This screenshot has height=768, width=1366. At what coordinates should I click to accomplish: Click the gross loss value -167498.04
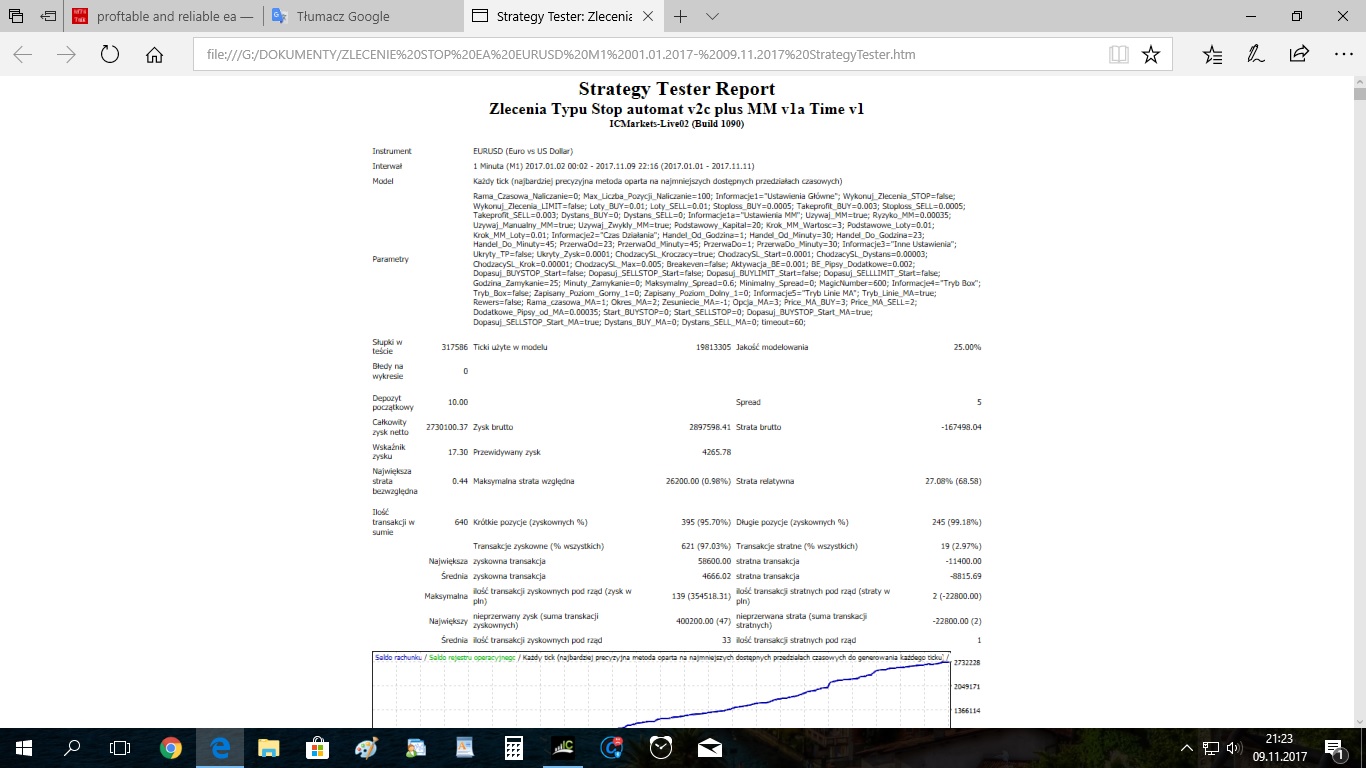959,427
